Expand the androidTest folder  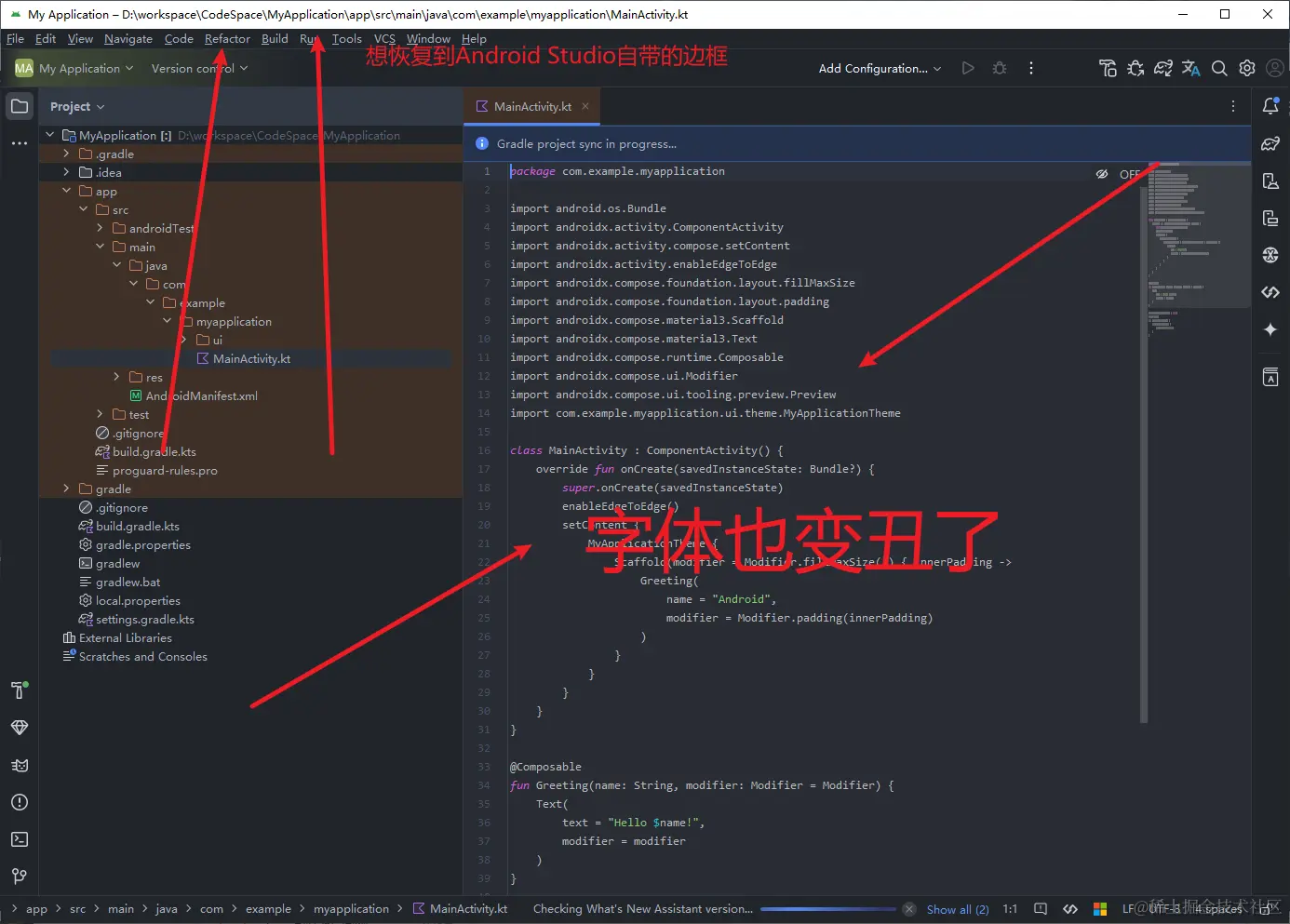click(101, 228)
